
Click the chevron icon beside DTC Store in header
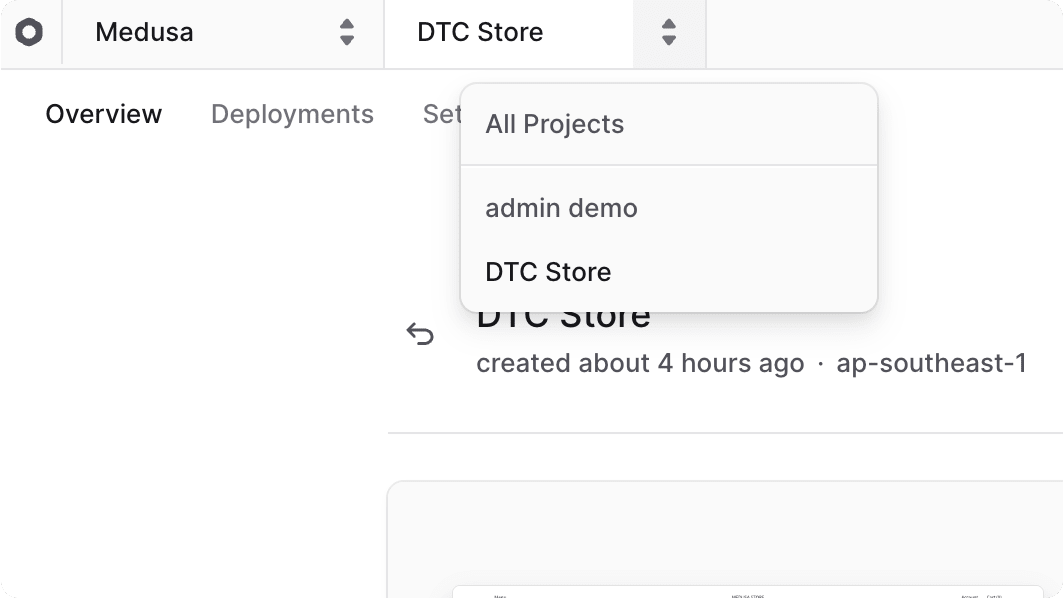[x=668, y=33]
